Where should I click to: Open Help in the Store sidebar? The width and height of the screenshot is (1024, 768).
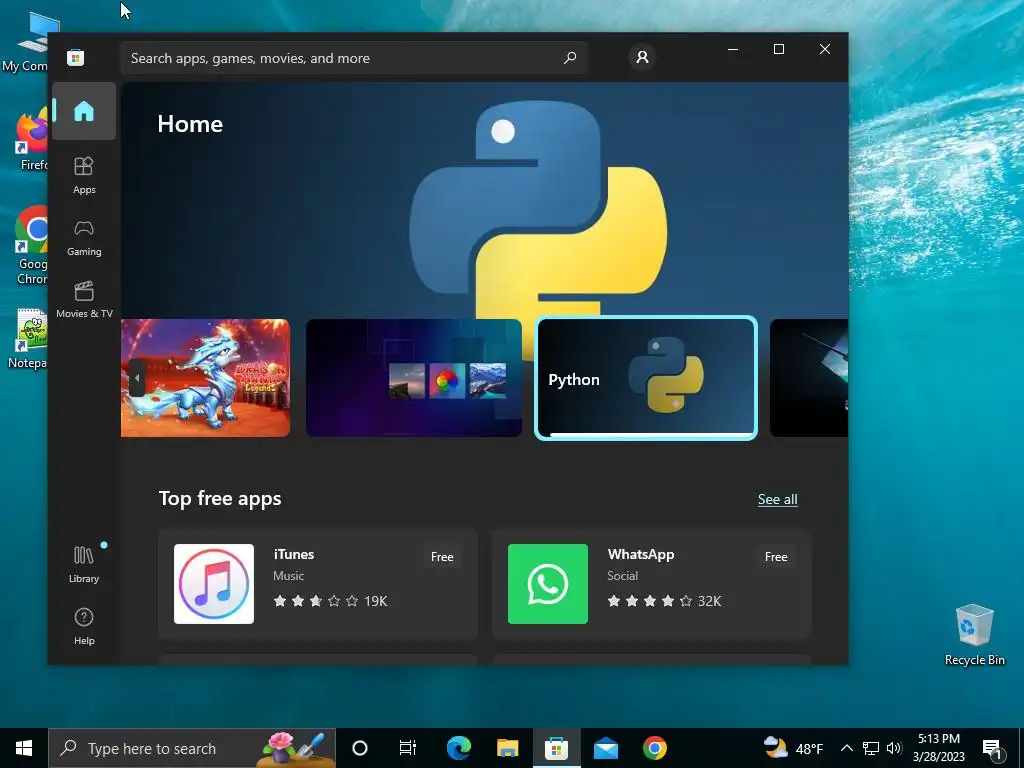click(84, 626)
